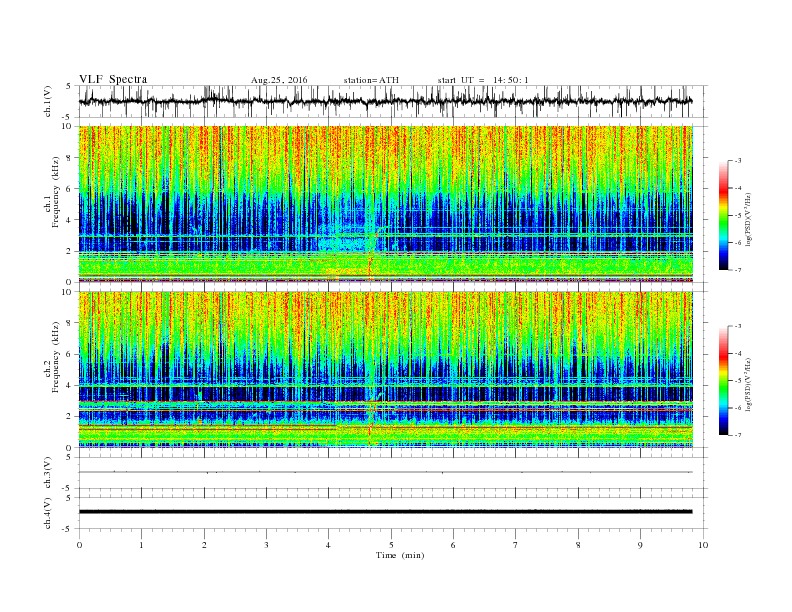Image resolution: width=792 pixels, height=612 pixels.
Task: Pick the ch.1 spectrogram color scale bar
Action: pos(723,216)
